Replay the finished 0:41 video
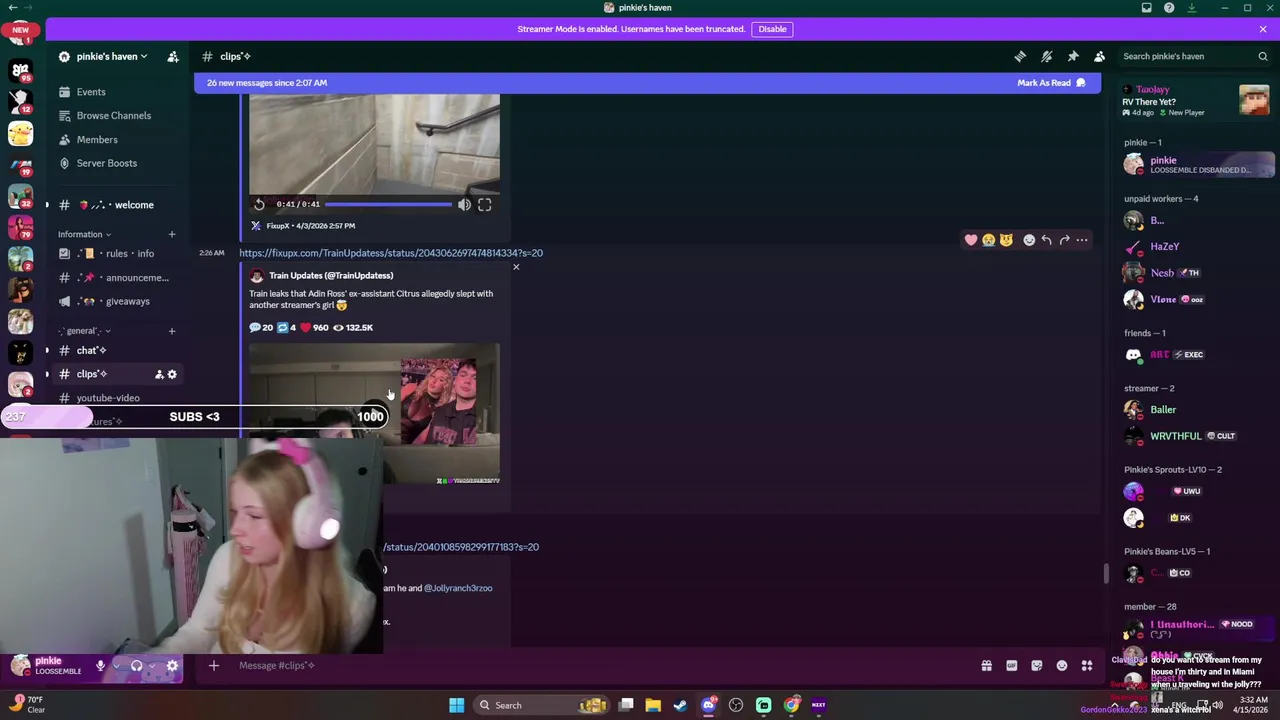This screenshot has width=1280, height=720. (x=259, y=204)
